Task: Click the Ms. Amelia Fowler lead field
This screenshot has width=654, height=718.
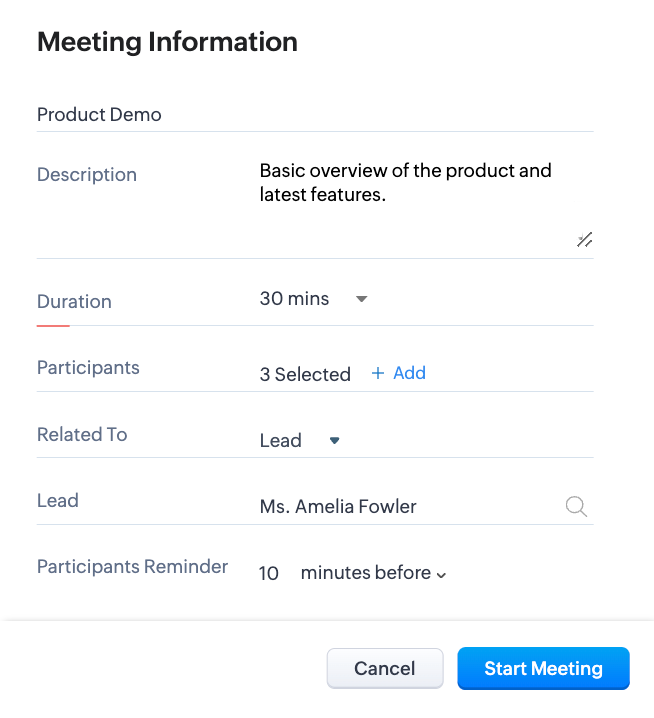Action: pyautogui.click(x=338, y=507)
